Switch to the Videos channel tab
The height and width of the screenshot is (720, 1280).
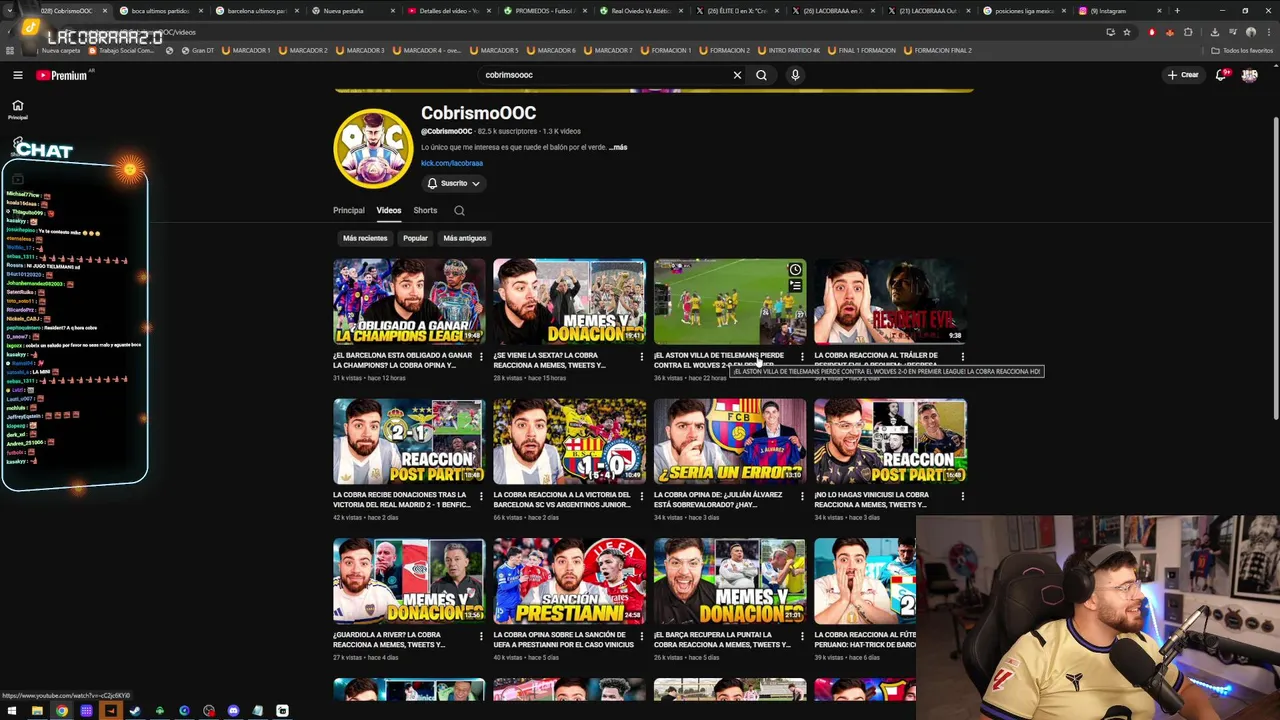coord(389,211)
